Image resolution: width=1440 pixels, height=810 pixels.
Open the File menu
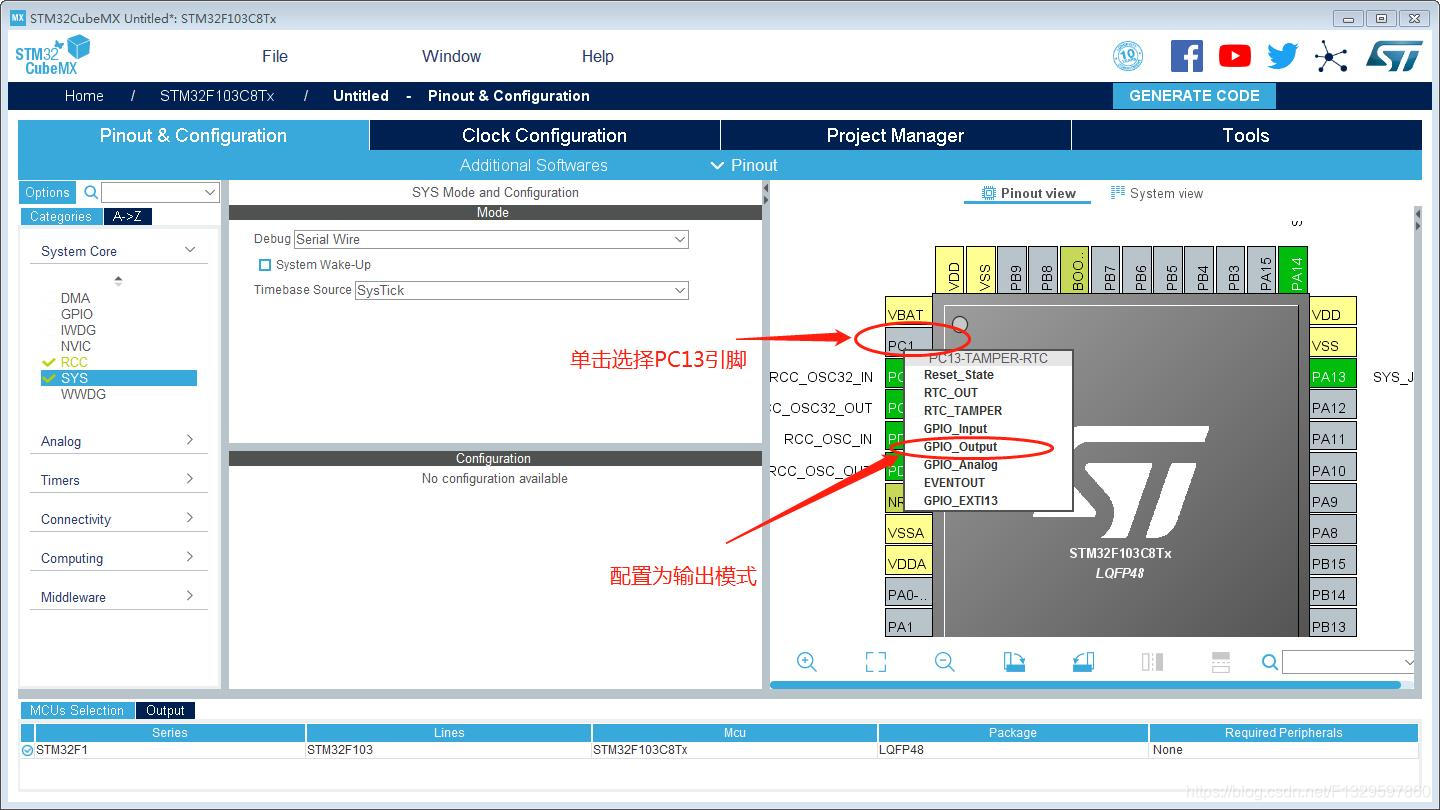point(275,56)
